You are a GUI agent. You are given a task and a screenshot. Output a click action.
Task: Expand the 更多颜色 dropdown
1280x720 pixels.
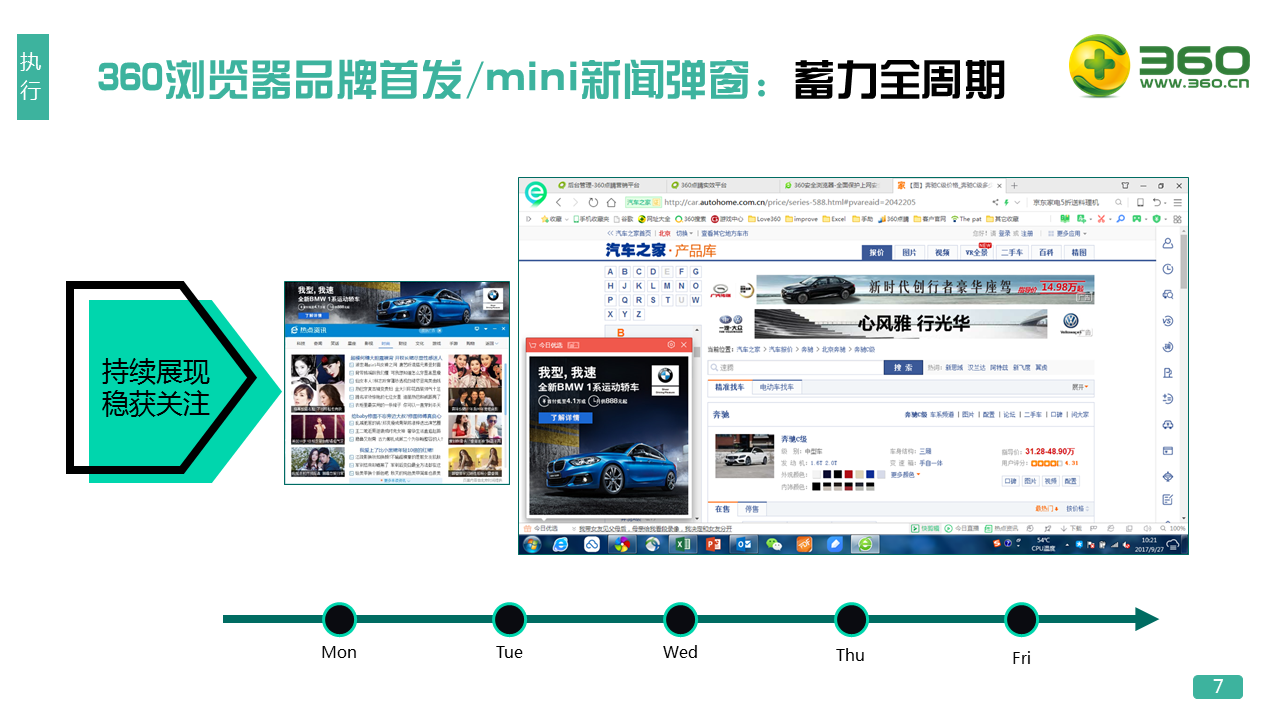tap(906, 474)
